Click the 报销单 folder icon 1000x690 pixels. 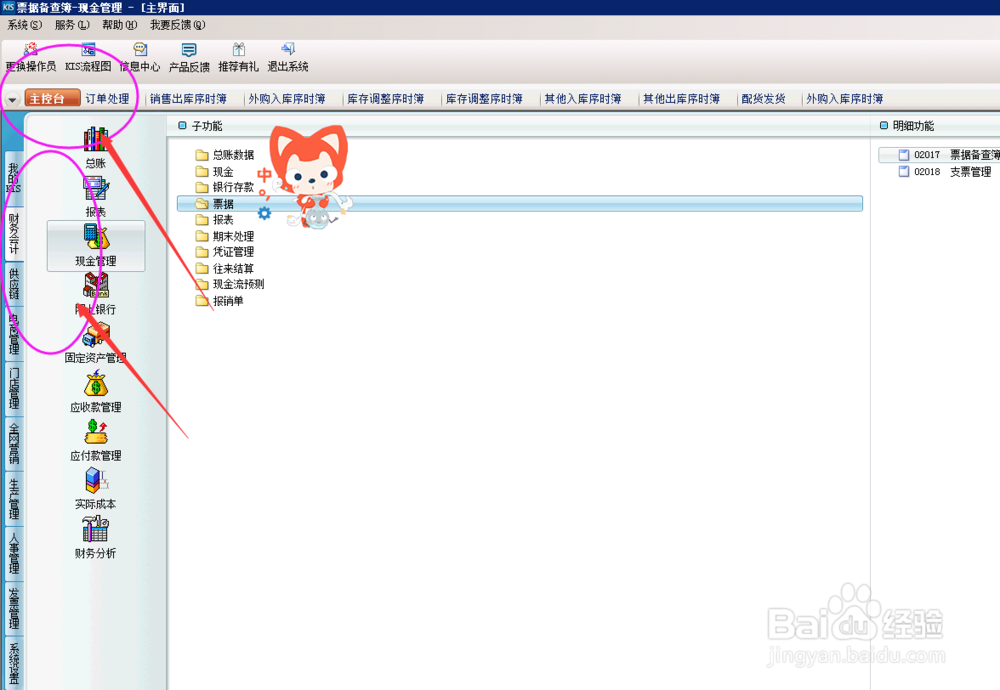(x=202, y=300)
